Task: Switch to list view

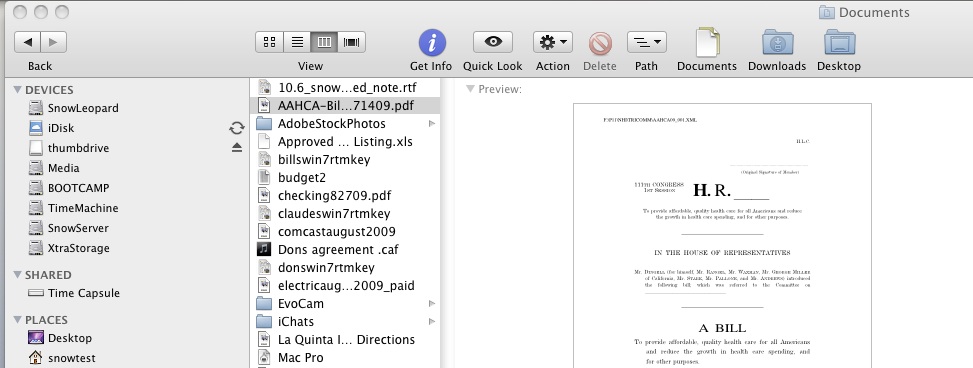Action: pyautogui.click(x=297, y=42)
